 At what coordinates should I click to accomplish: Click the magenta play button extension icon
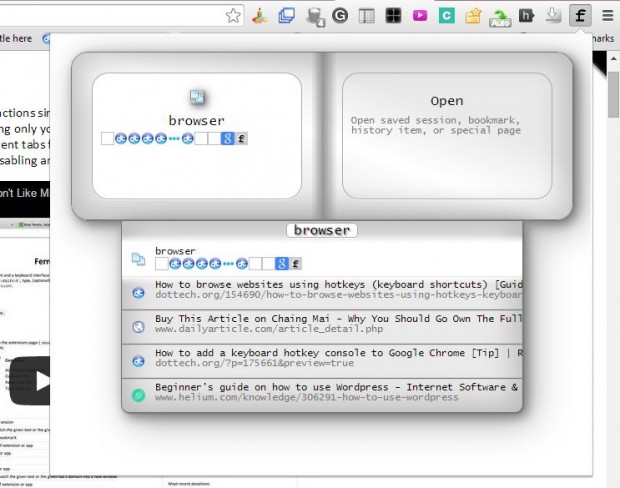point(420,15)
